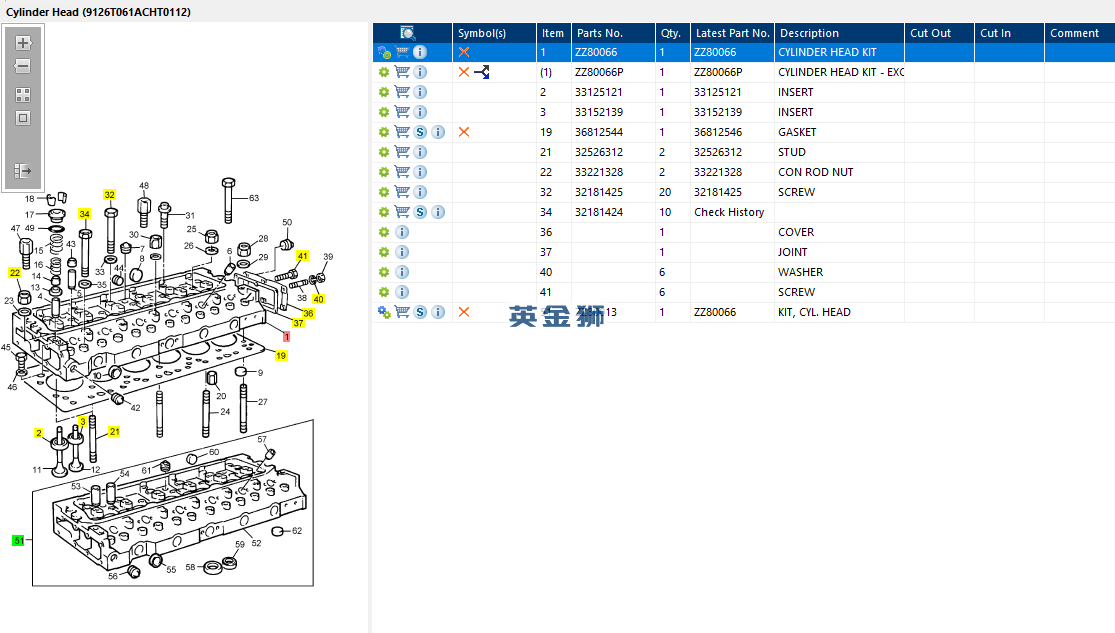Click the orange X symbol in GASKET row
The height and width of the screenshot is (633, 1115).
pyautogui.click(x=464, y=132)
